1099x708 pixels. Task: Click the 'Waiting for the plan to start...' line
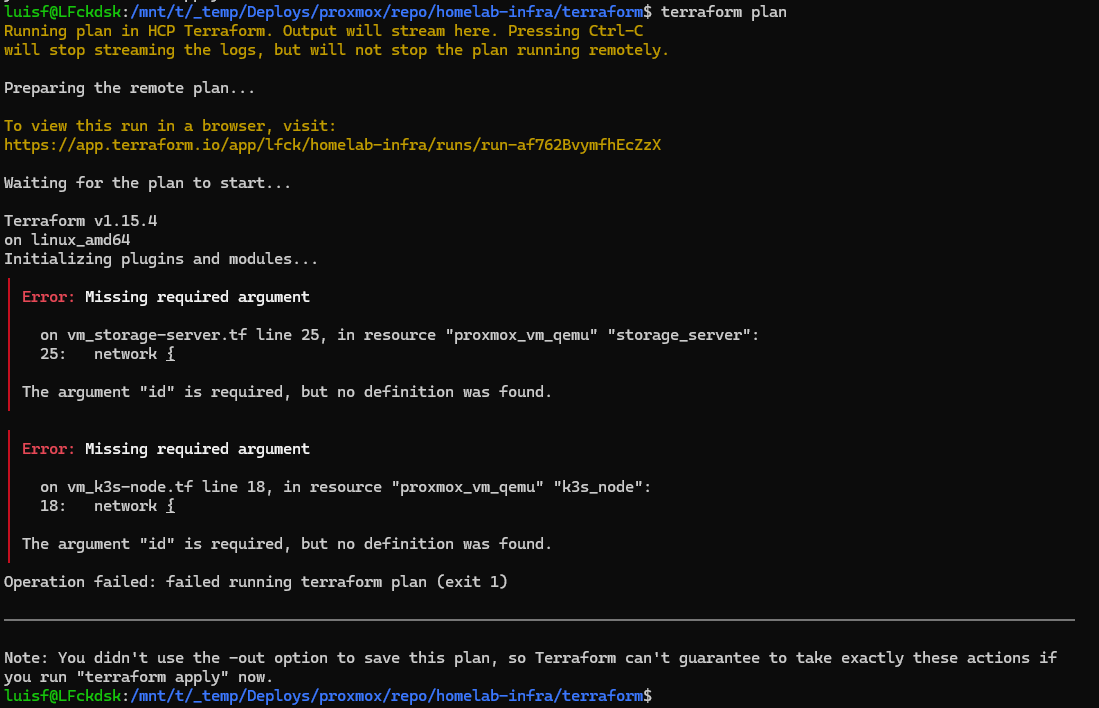147,183
